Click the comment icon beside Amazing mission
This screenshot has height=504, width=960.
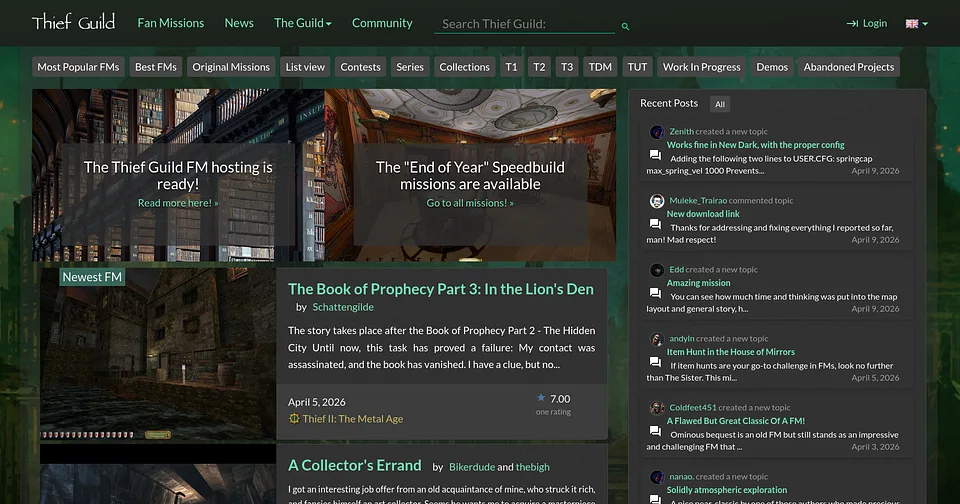(655, 293)
